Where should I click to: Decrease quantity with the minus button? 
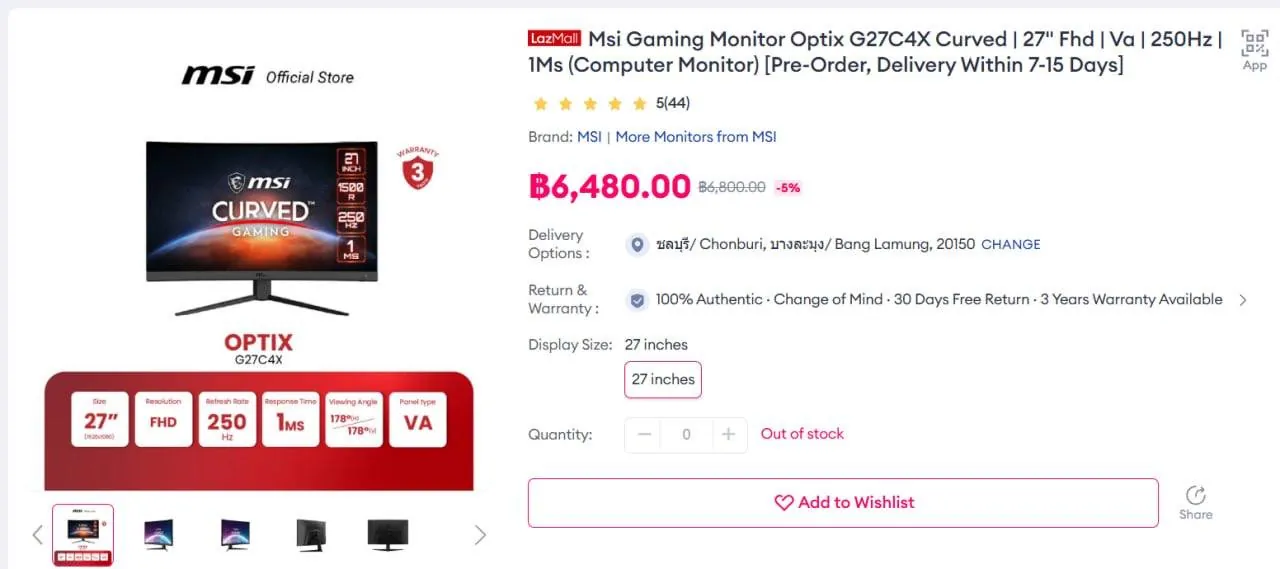coord(644,434)
